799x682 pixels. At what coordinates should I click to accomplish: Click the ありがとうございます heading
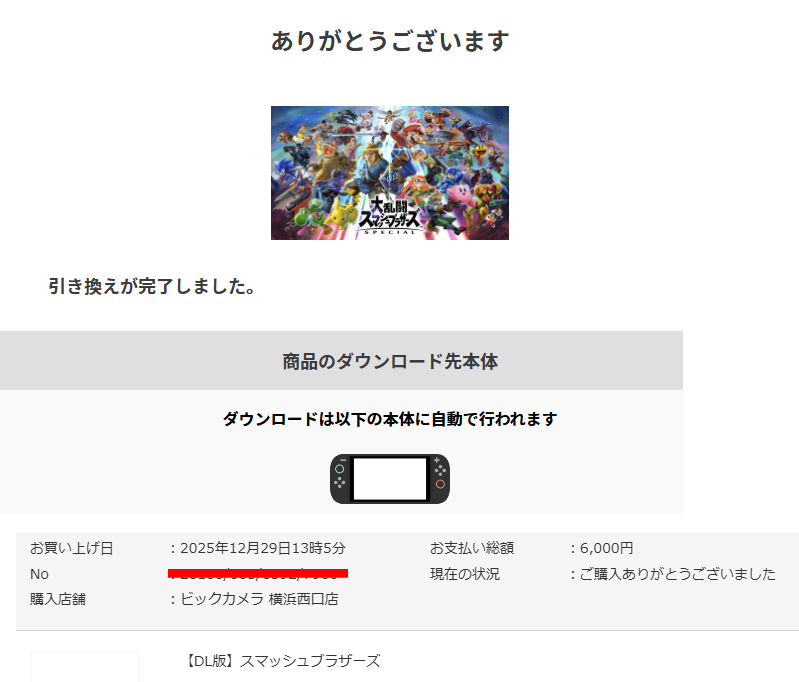[390, 41]
